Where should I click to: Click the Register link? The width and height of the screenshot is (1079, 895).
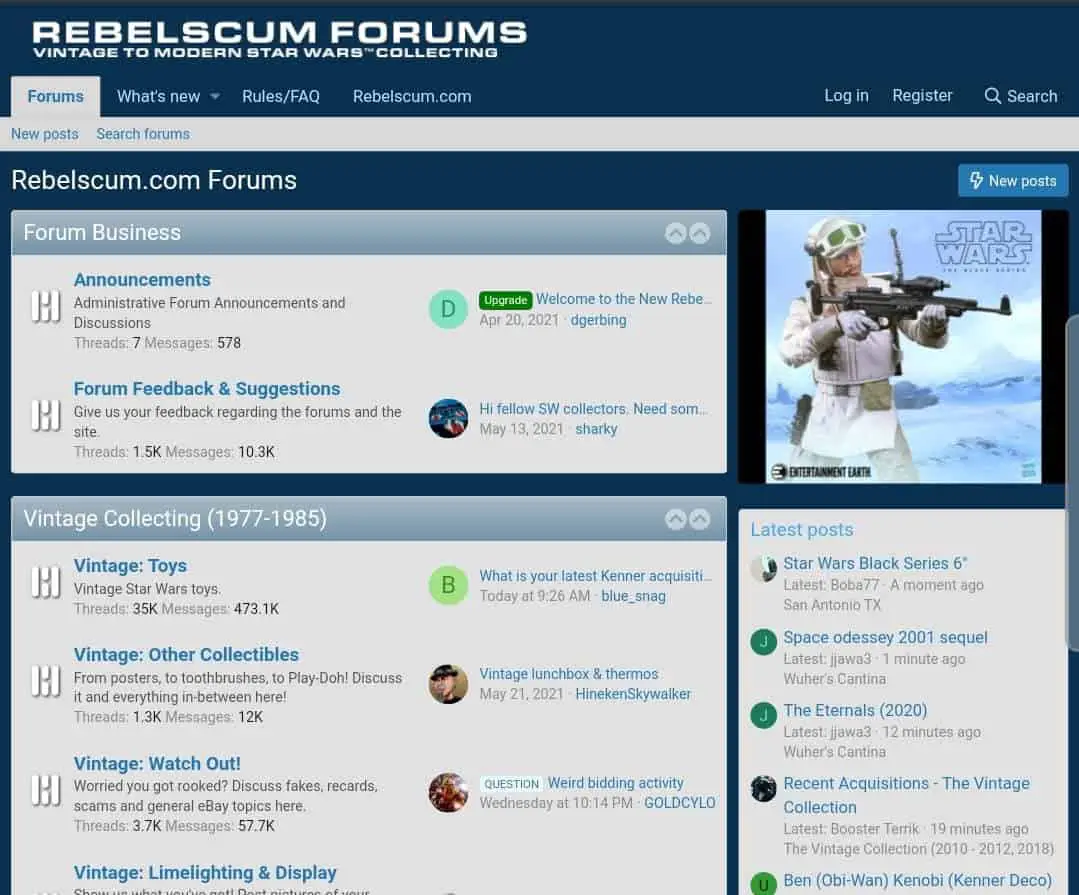pos(922,96)
